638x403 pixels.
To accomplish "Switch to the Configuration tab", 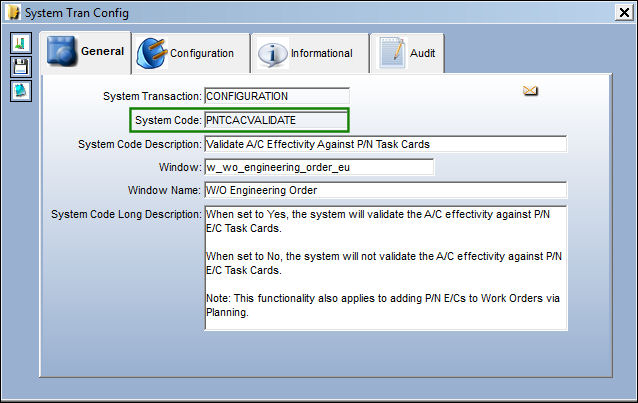I will point(191,53).
